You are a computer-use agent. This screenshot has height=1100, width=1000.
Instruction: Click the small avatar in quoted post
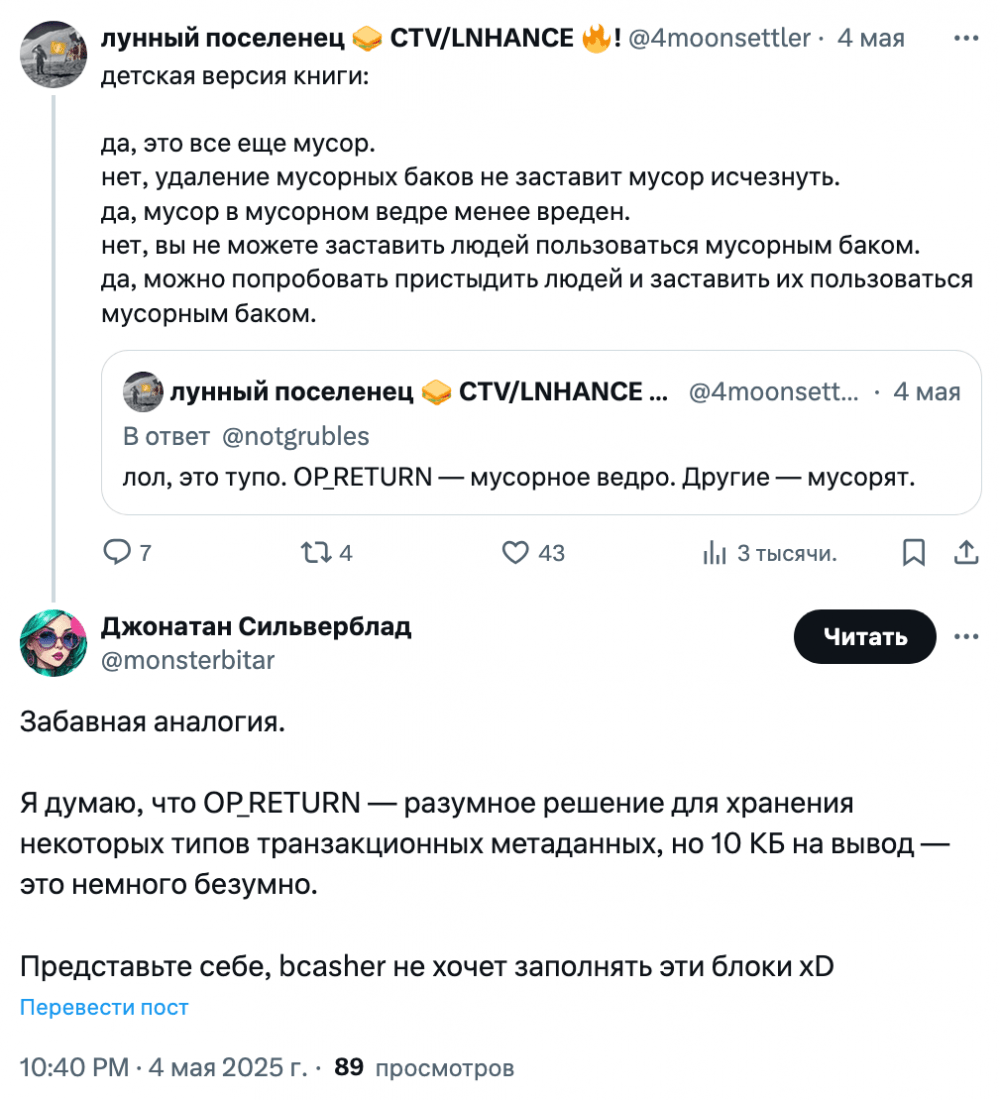(143, 391)
